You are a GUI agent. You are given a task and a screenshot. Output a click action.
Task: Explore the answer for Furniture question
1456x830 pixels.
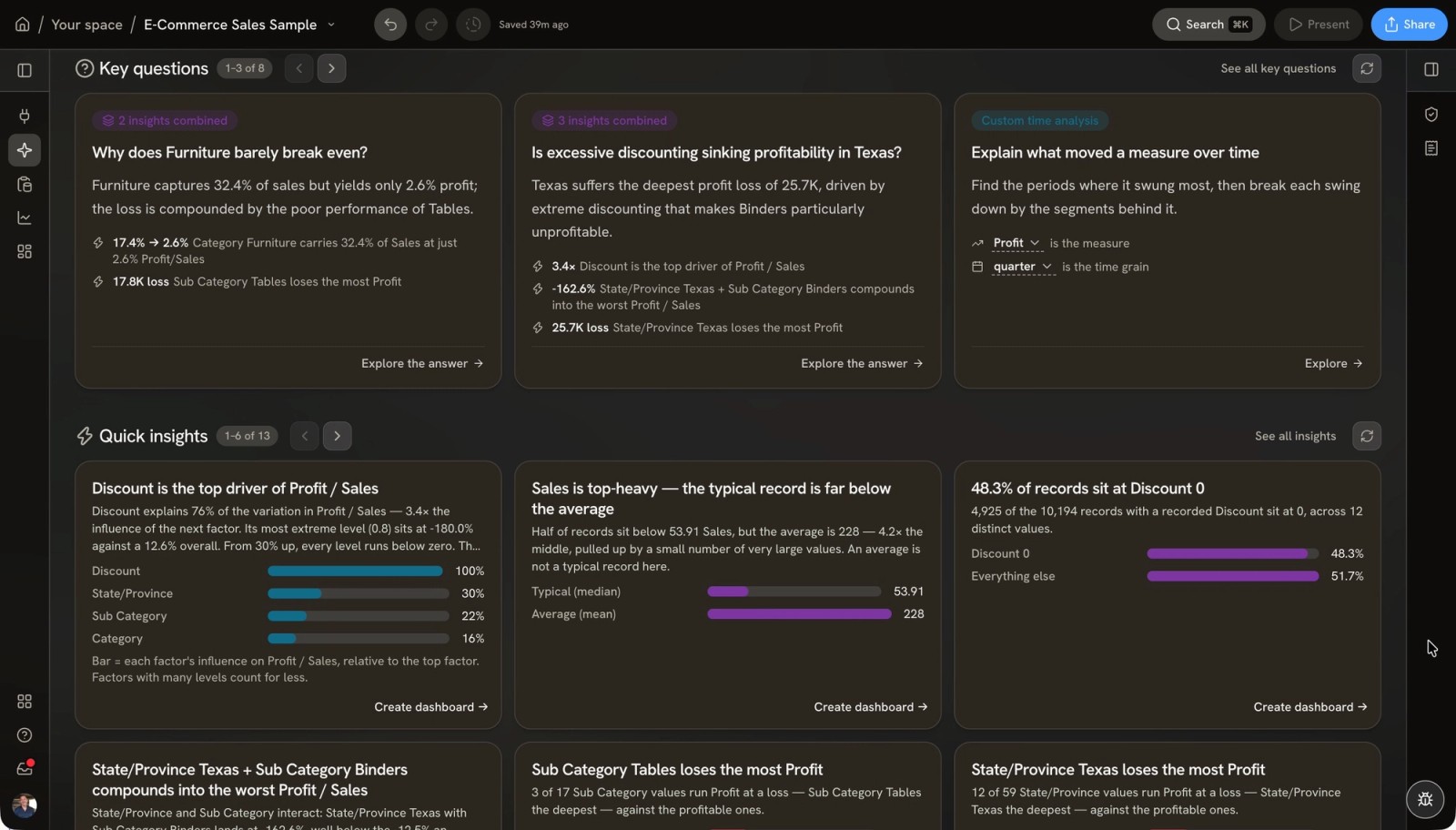coord(422,363)
